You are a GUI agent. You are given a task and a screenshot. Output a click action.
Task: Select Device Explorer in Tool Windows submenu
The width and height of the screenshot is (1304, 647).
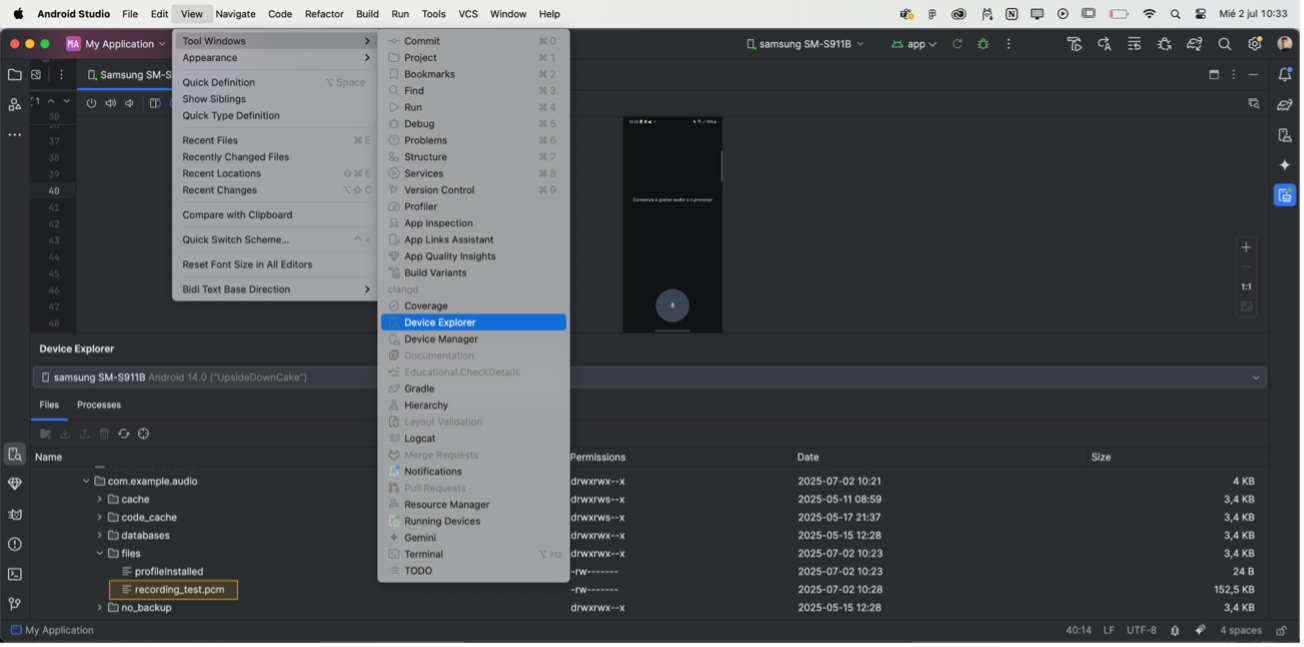[473, 322]
